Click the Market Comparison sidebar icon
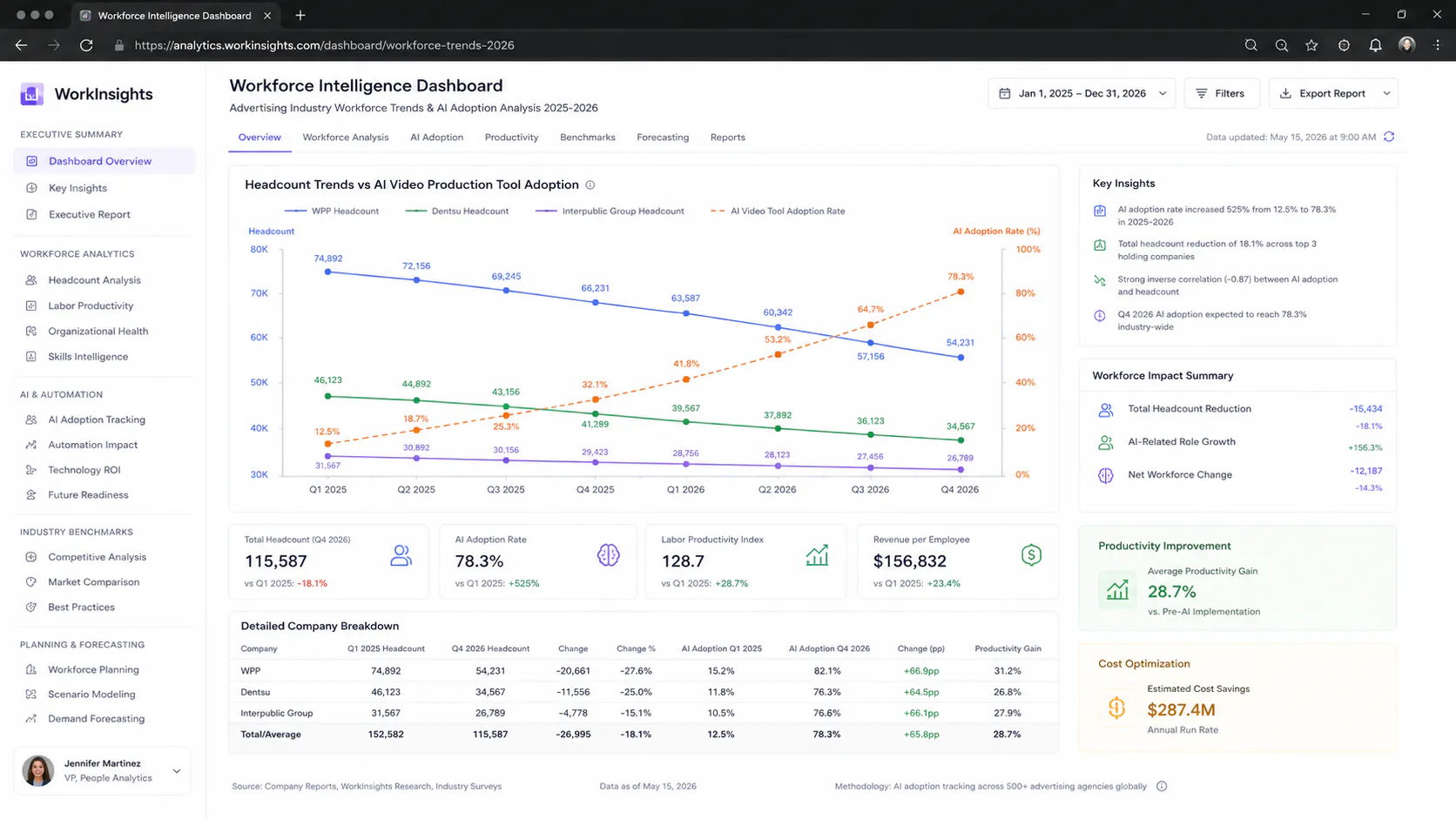The width and height of the screenshot is (1456, 819). pos(31,581)
